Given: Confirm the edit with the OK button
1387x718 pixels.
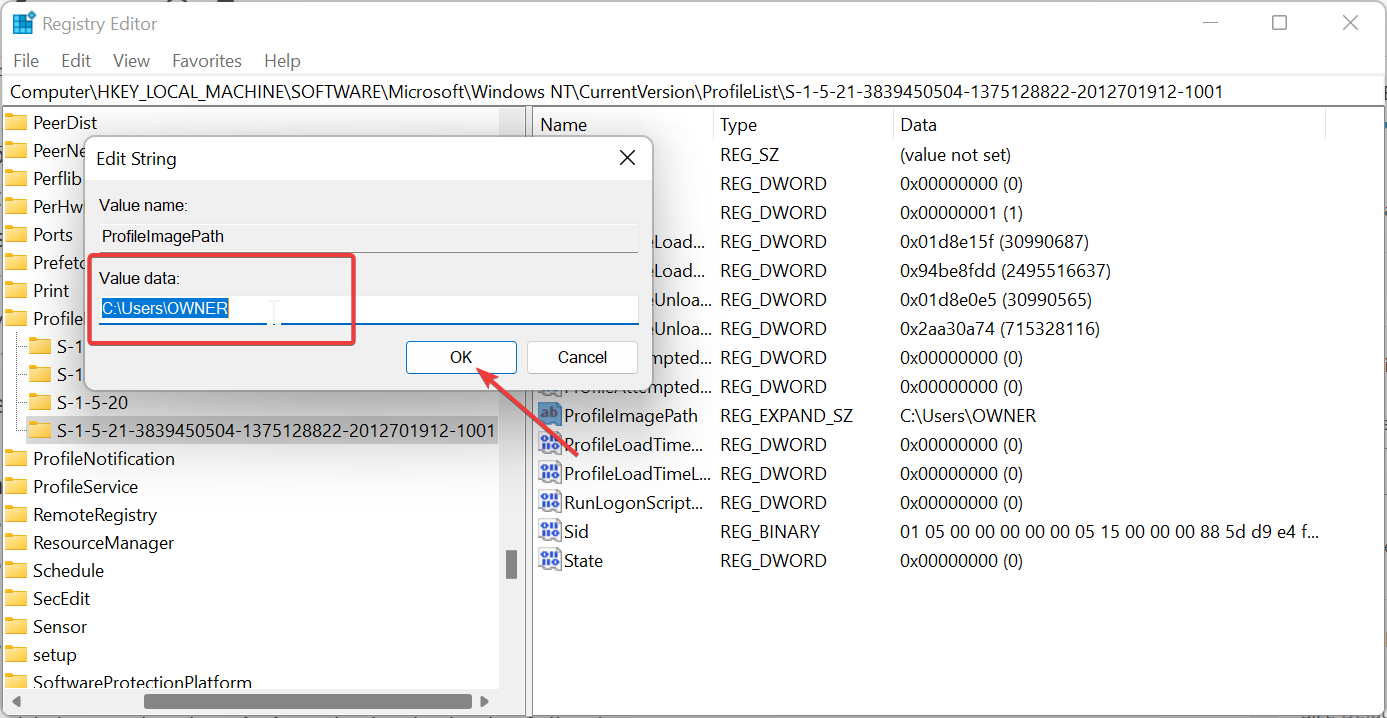Looking at the screenshot, I should click(461, 357).
